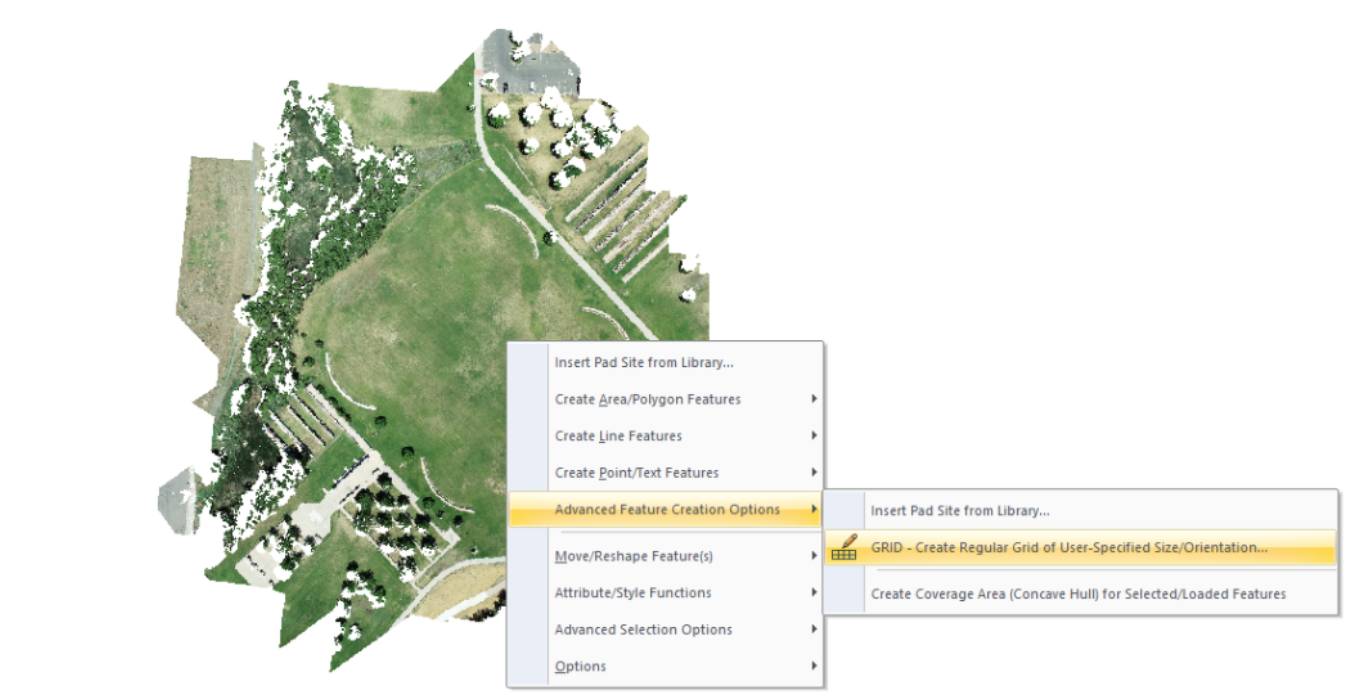
Task: Expand arrow beside Create Area/Polygon Features
Action: (814, 400)
